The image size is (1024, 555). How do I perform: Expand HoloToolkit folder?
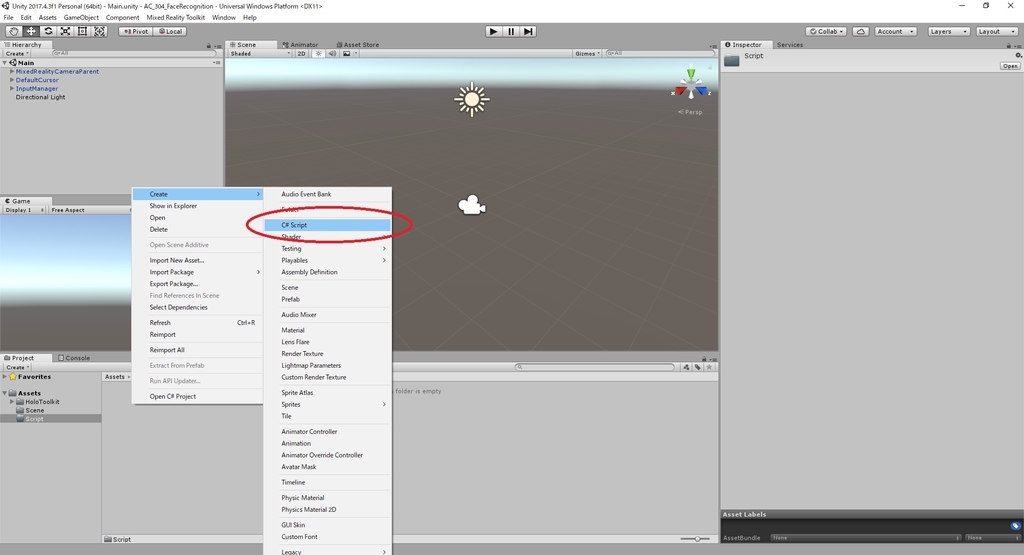(12, 402)
